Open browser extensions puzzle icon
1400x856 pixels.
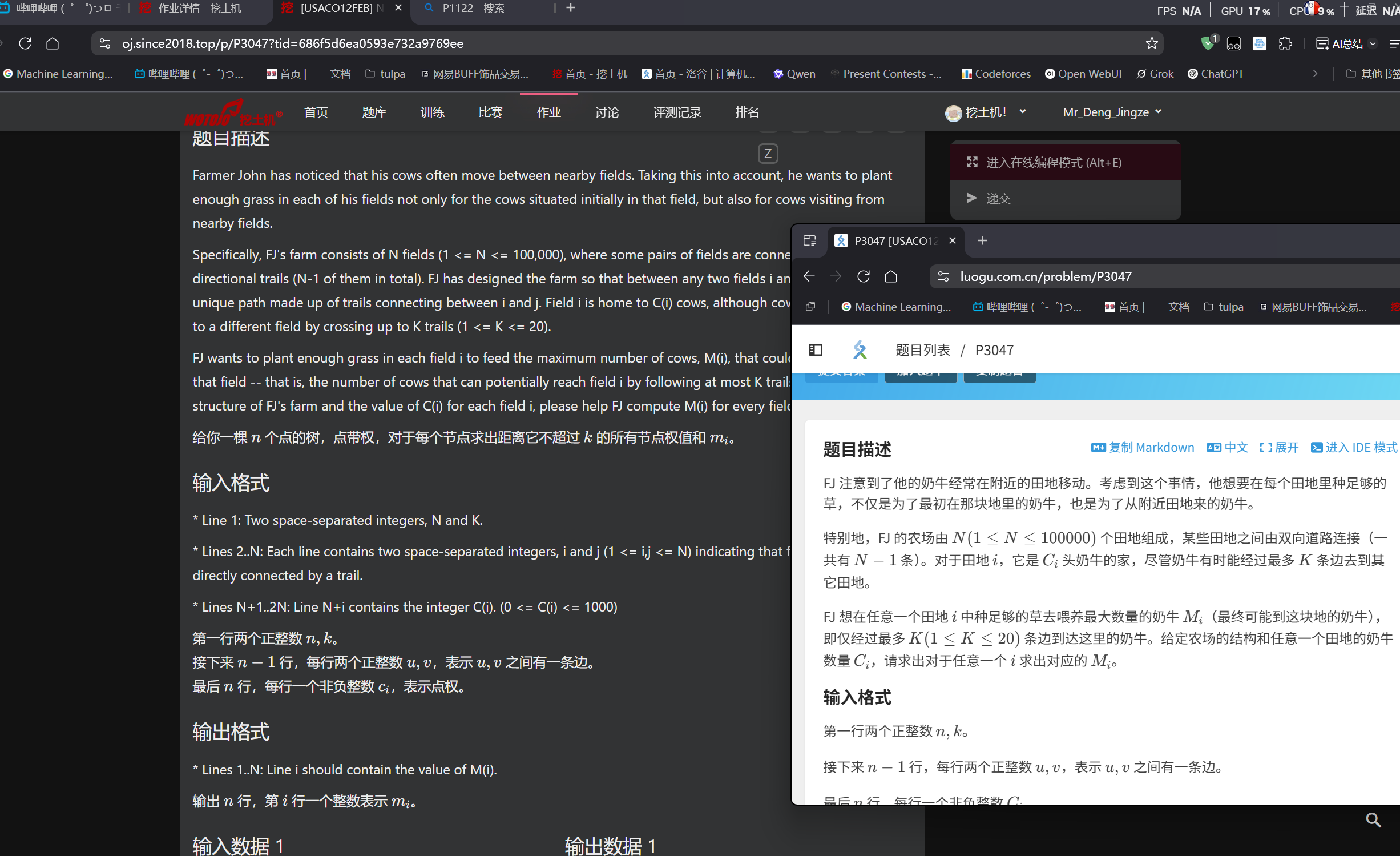pyautogui.click(x=1285, y=43)
